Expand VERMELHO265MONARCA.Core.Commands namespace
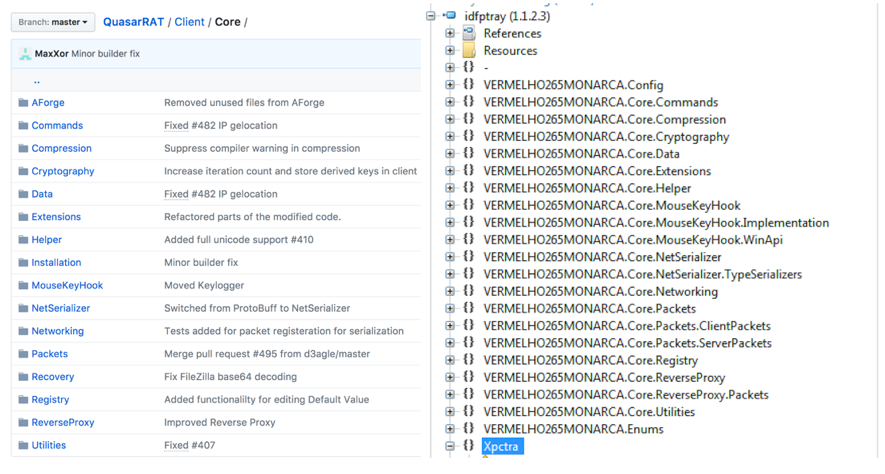Screen dimensions: 885x474 click(449, 102)
